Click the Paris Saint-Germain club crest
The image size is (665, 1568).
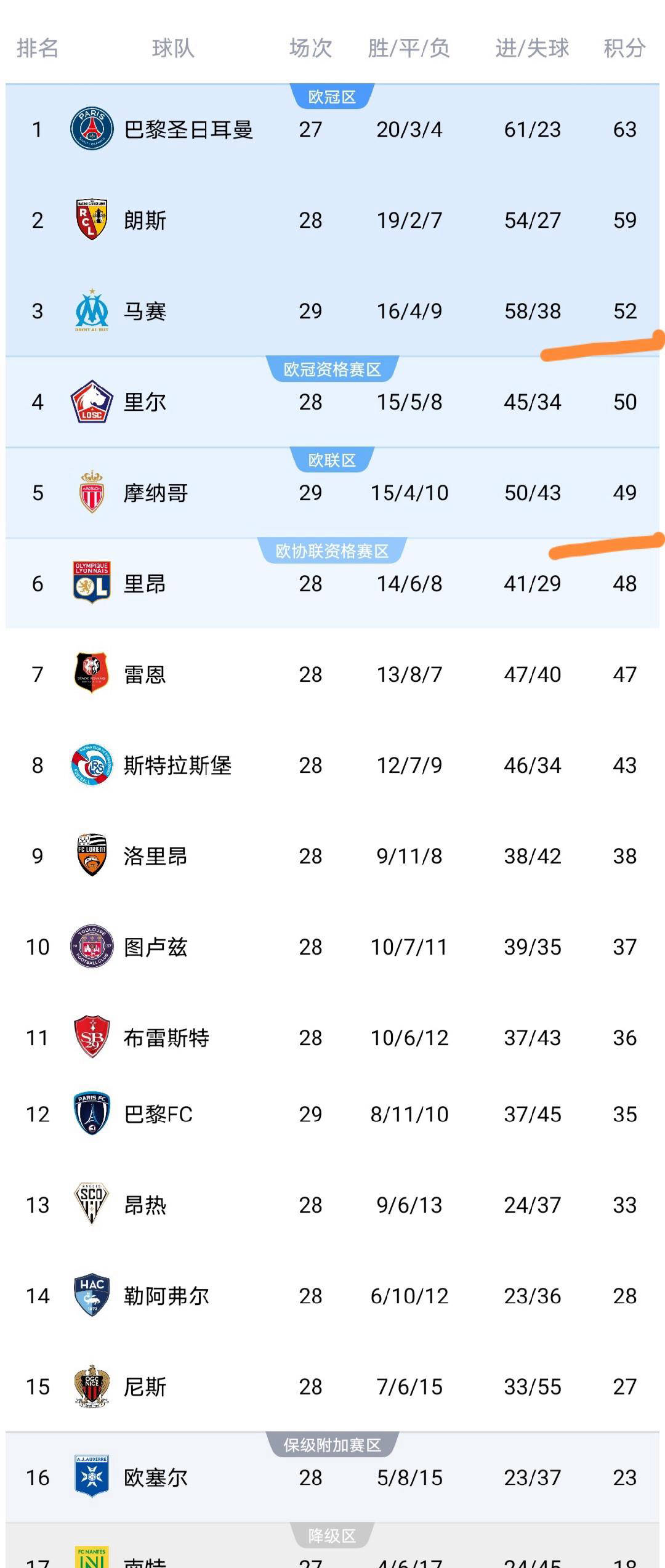pyautogui.click(x=92, y=129)
